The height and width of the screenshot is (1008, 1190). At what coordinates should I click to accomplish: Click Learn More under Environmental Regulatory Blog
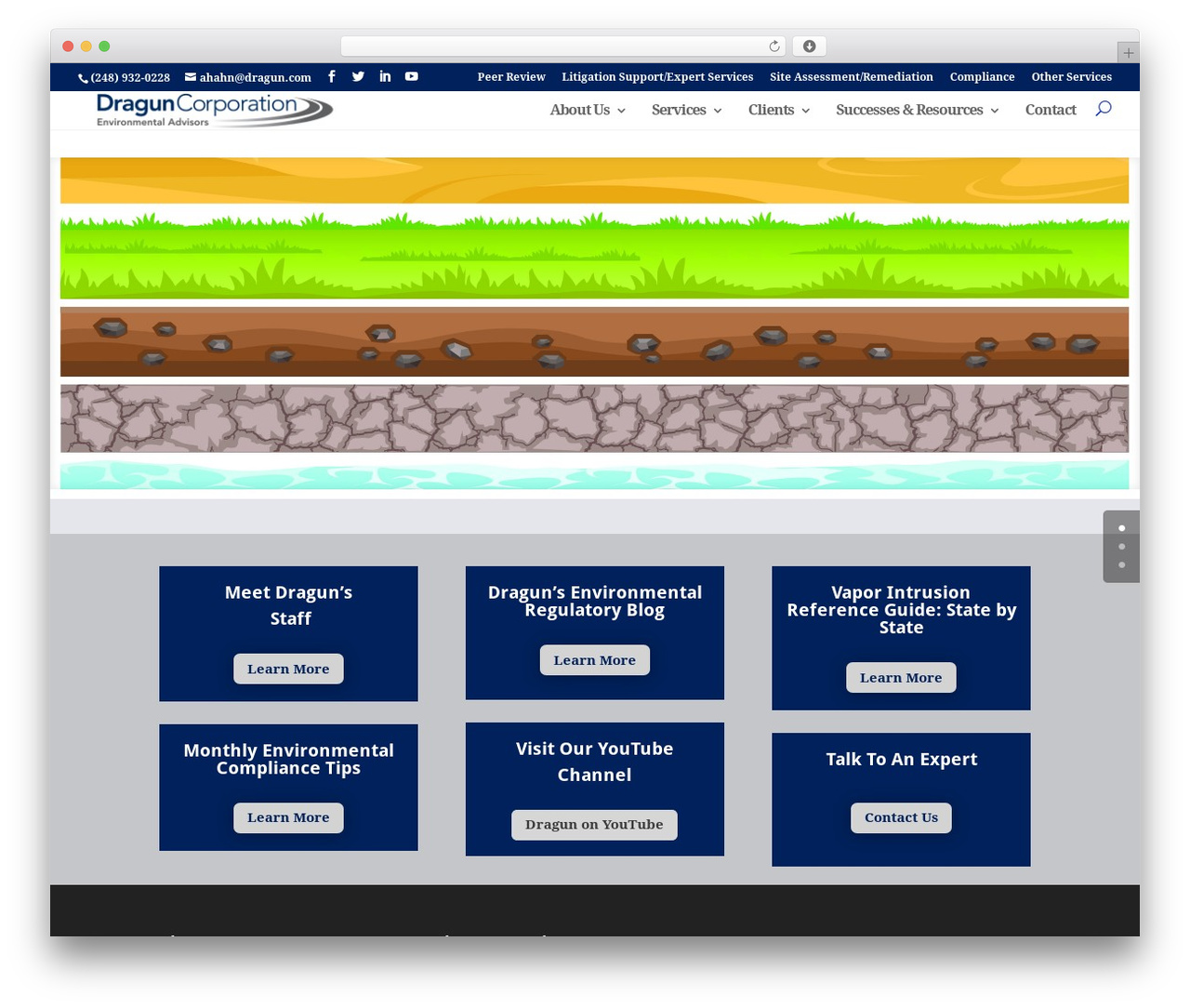(595, 660)
